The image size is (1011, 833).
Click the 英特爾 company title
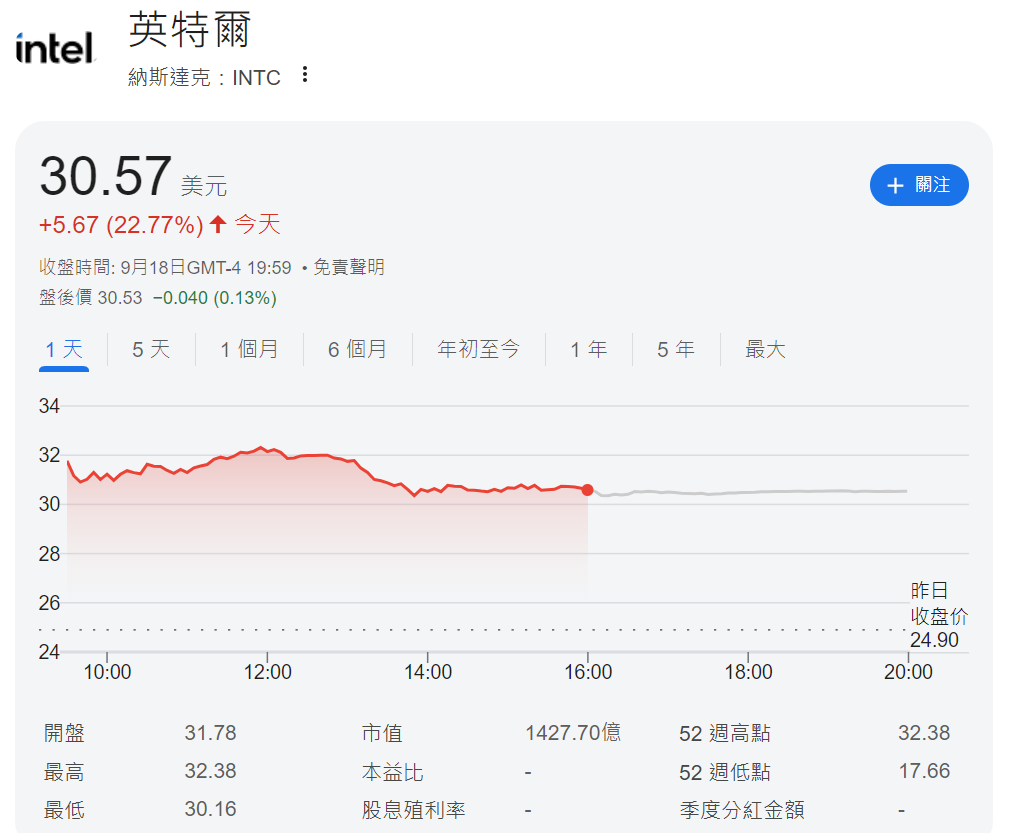(x=190, y=30)
